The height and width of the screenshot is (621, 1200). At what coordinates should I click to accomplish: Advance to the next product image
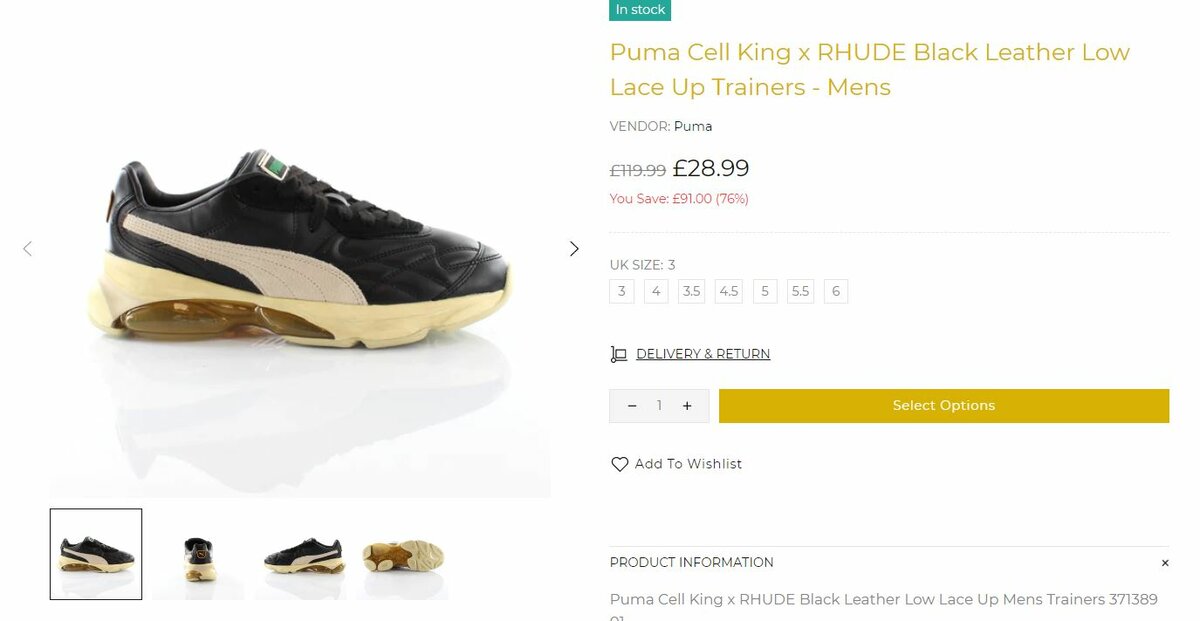(x=574, y=249)
